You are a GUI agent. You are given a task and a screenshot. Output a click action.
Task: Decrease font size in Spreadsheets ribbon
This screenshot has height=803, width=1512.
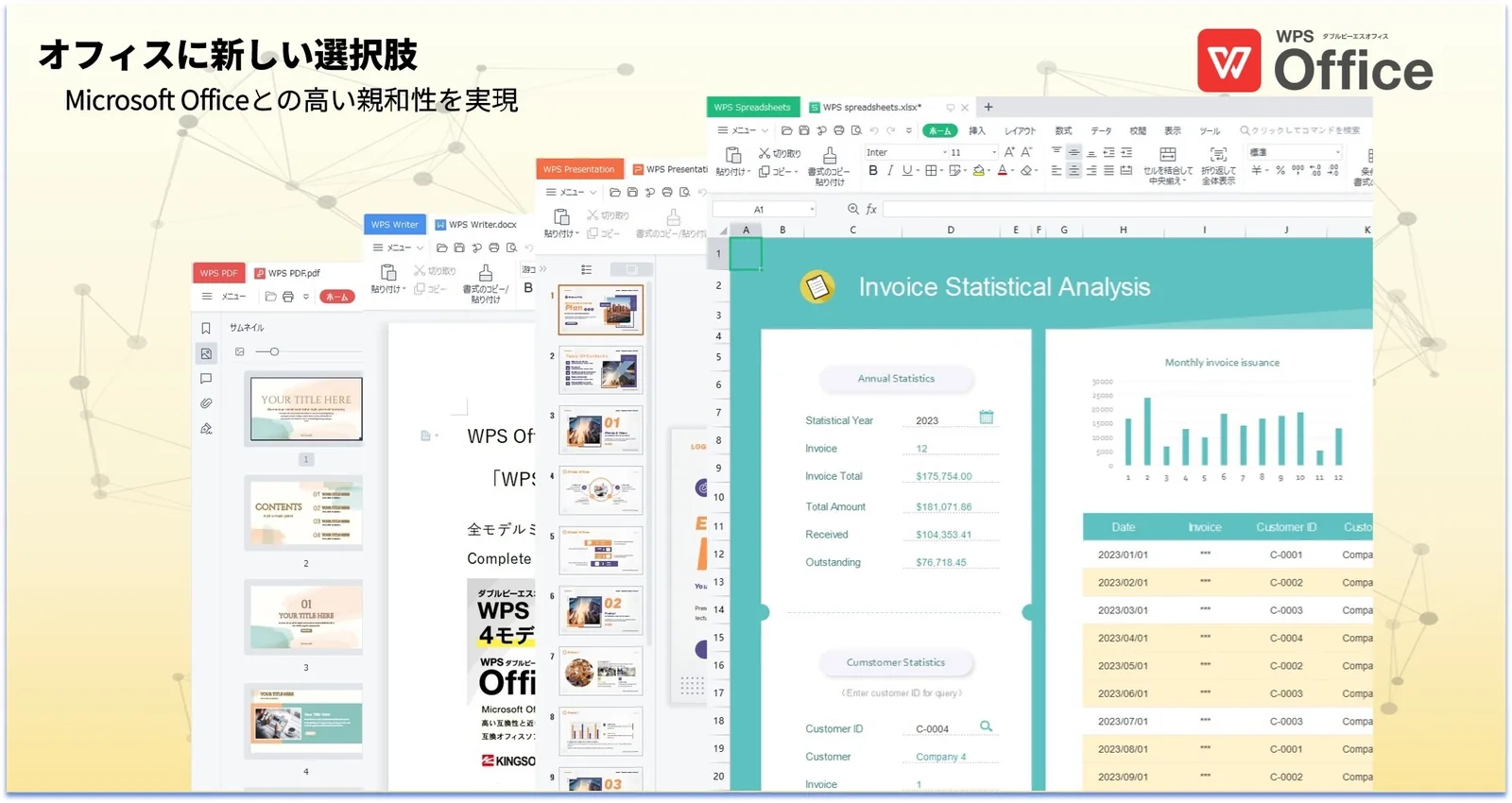click(1026, 152)
